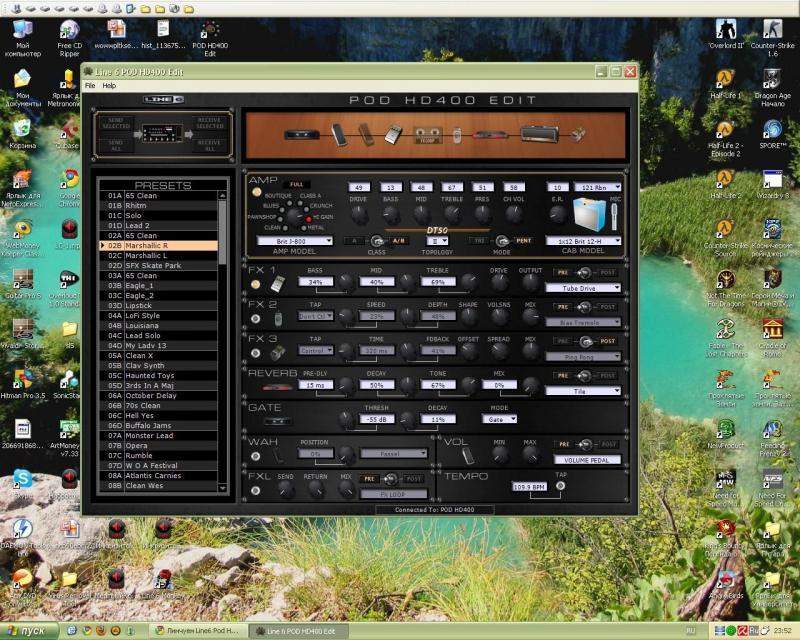Open the File menu
This screenshot has height=640, width=800.
[x=90, y=86]
